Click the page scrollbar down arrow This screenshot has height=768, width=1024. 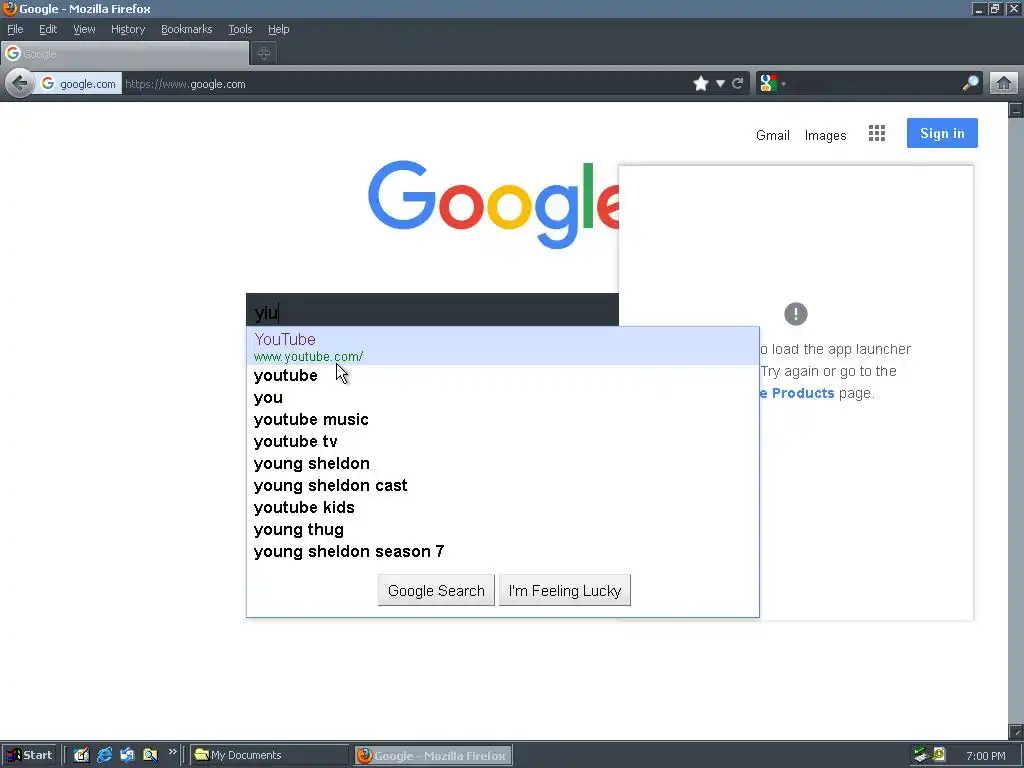1016,732
